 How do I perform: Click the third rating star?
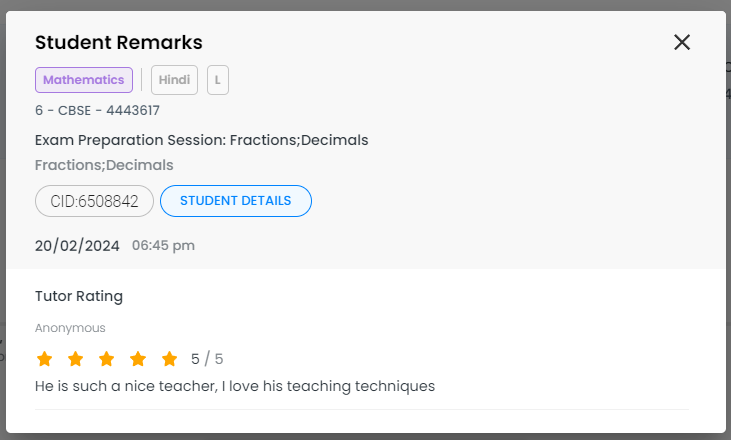coord(107,359)
